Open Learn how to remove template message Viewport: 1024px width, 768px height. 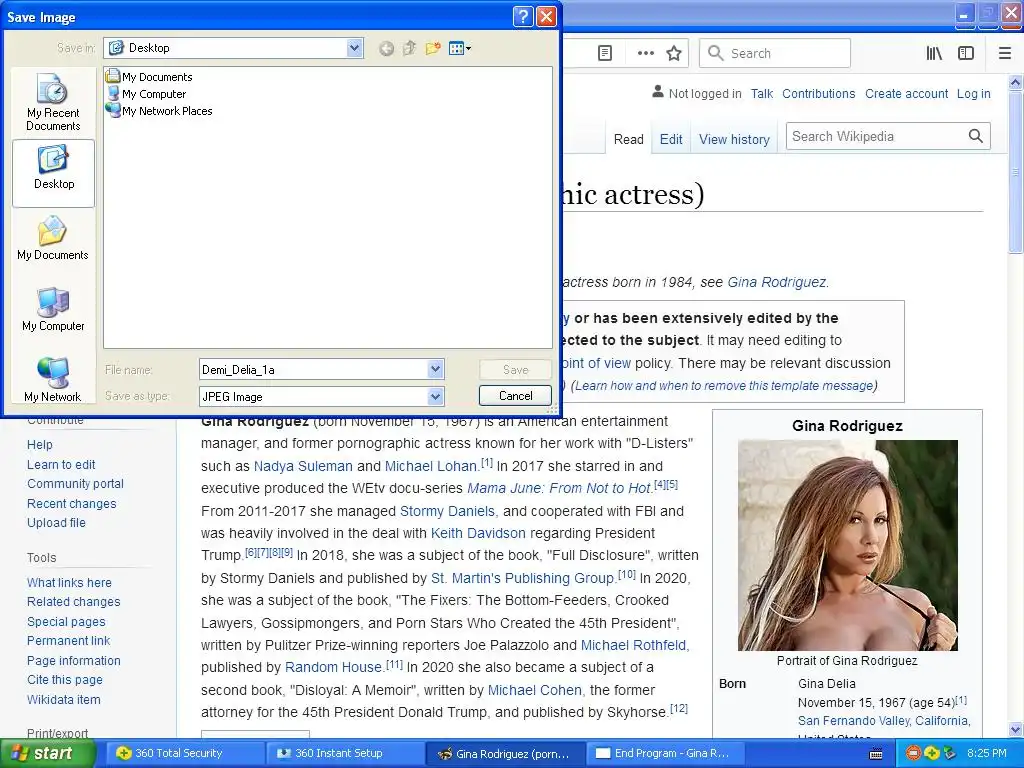(726, 385)
